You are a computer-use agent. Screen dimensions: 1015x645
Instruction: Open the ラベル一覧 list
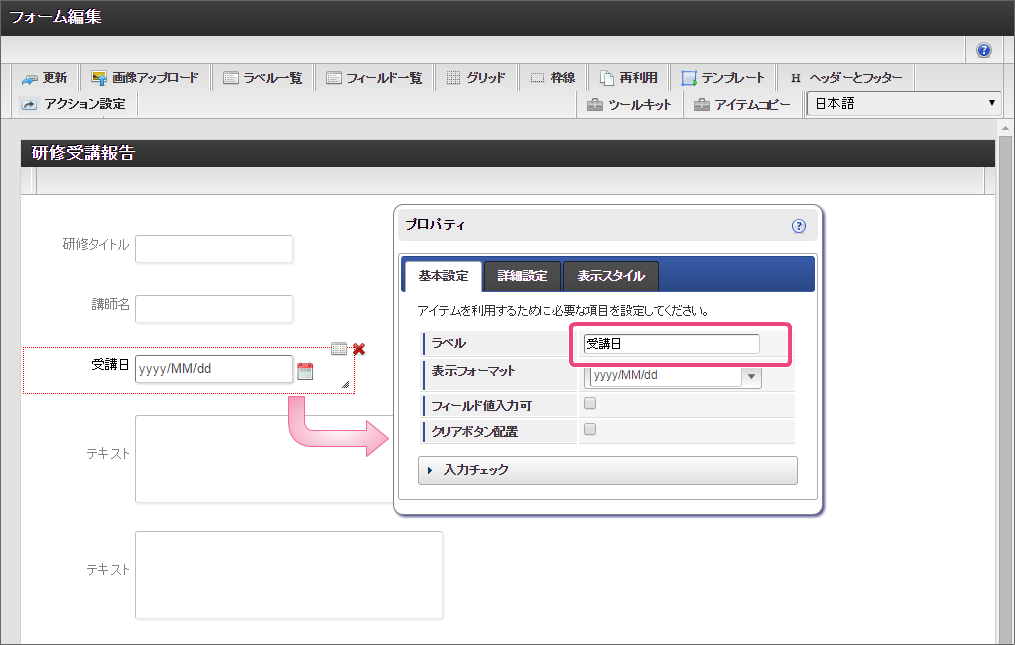(263, 78)
